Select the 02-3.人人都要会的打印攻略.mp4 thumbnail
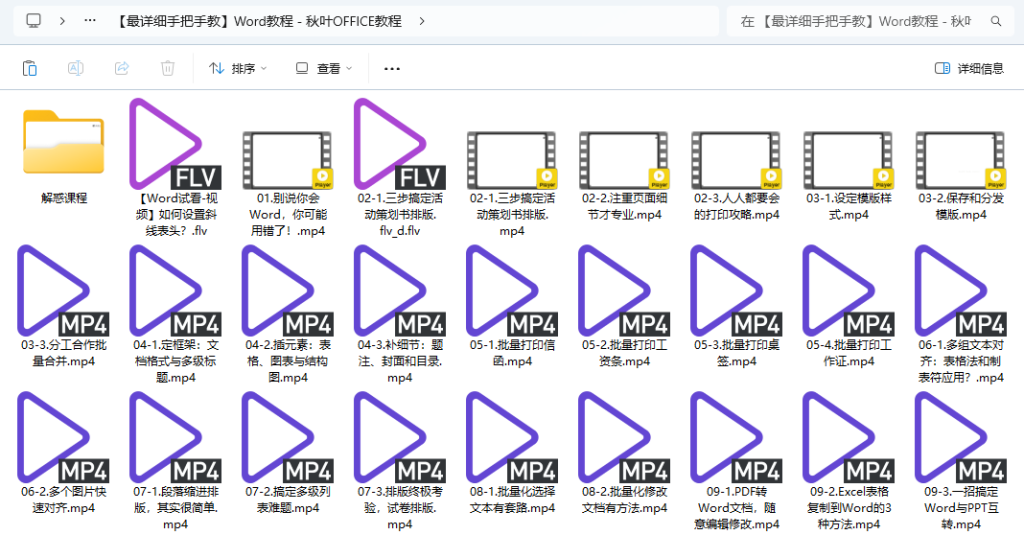This screenshot has width=1024, height=535. pos(737,160)
